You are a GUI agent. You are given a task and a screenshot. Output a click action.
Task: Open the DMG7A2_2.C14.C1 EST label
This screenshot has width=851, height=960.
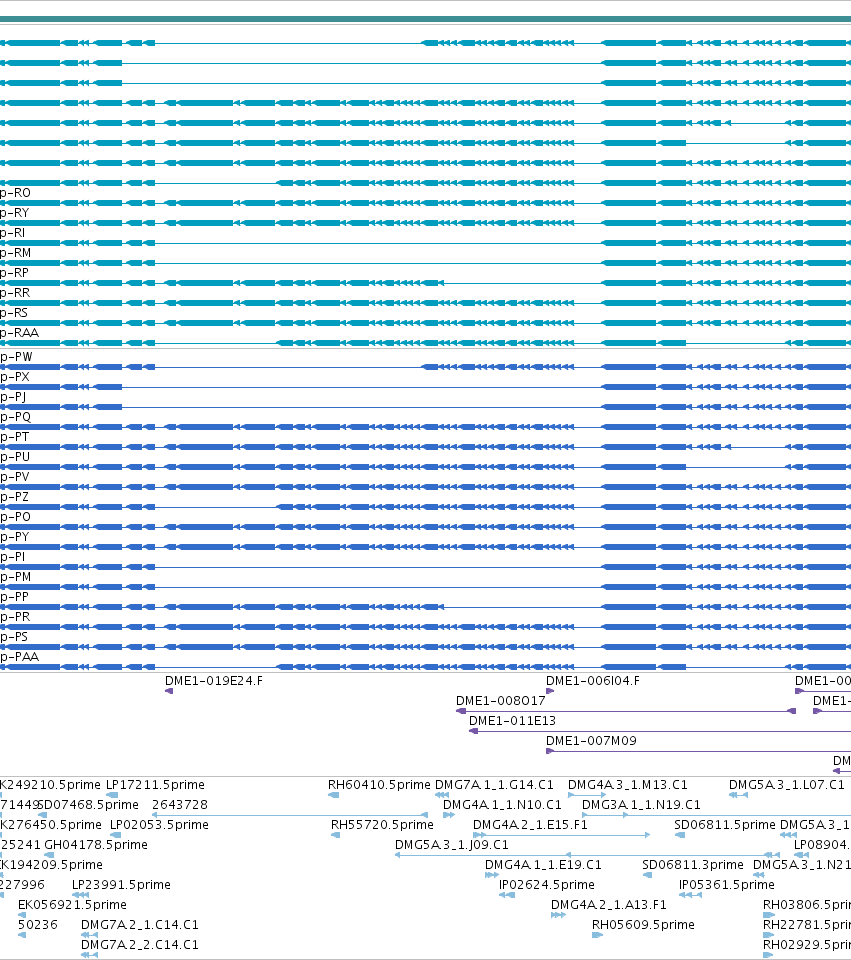click(140, 945)
